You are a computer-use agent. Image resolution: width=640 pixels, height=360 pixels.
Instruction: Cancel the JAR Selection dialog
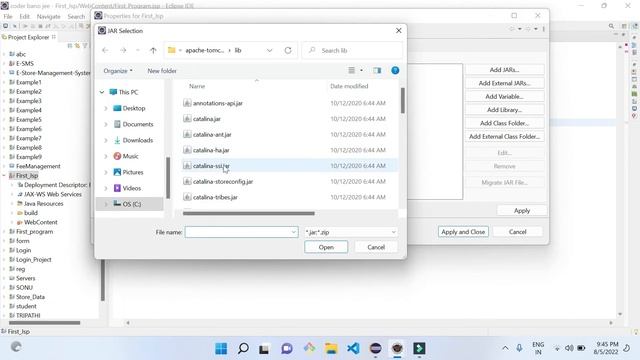[376, 247]
